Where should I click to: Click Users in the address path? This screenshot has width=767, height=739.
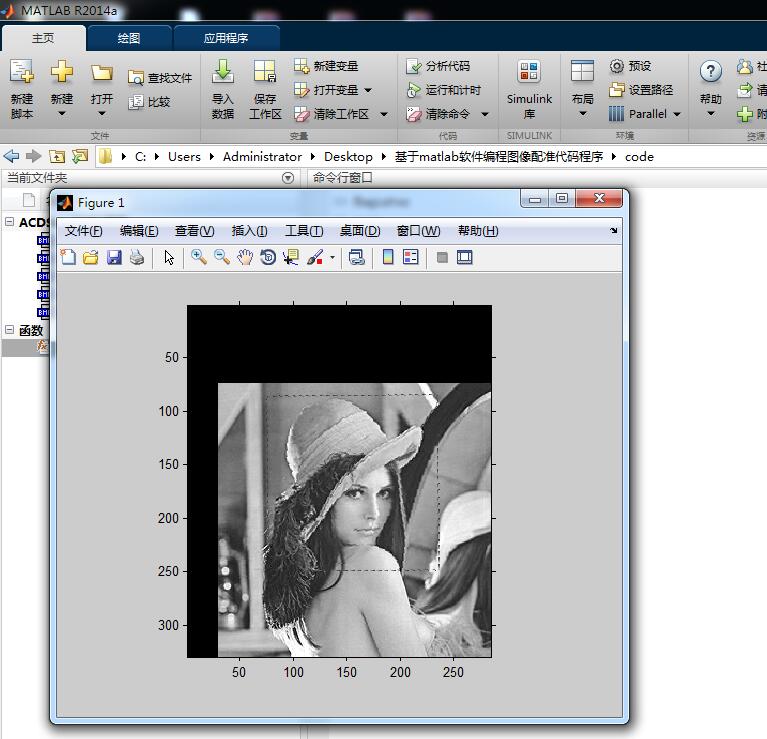pyautogui.click(x=184, y=157)
